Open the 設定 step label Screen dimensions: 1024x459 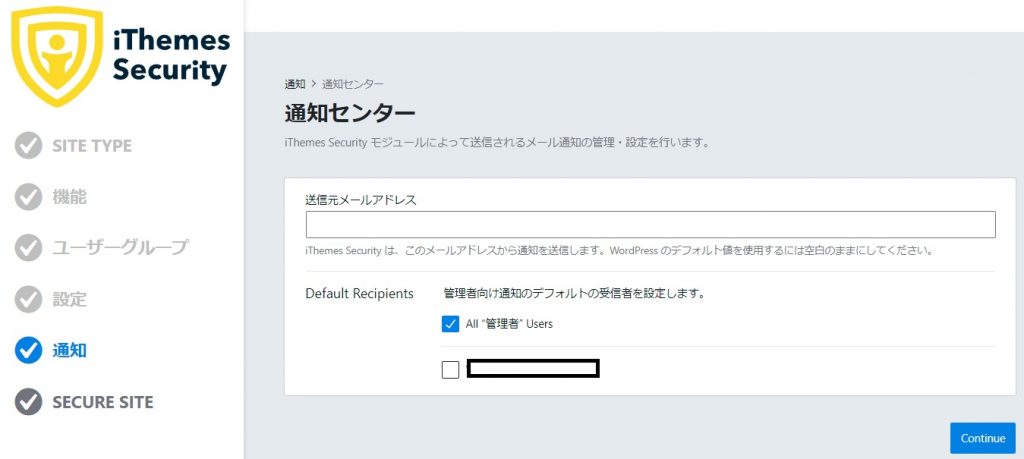point(69,300)
